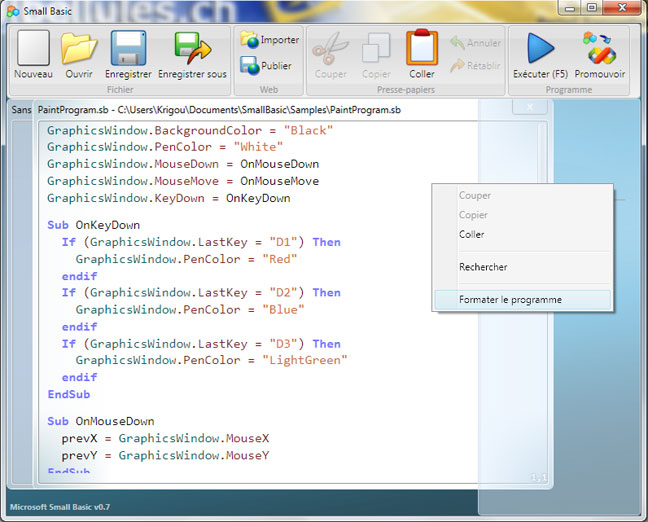Click the Sub OnKeyDown line
This screenshot has width=648, height=522.
pos(93,225)
